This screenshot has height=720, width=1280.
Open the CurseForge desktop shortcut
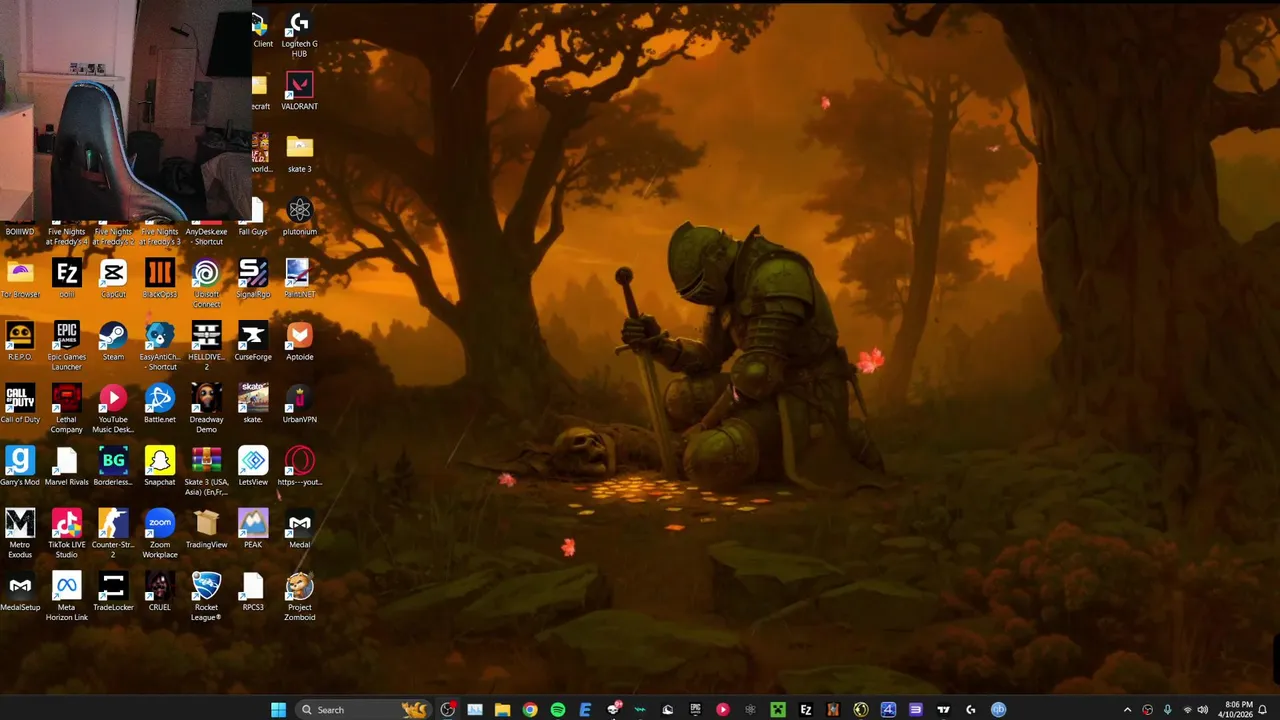[x=253, y=341]
